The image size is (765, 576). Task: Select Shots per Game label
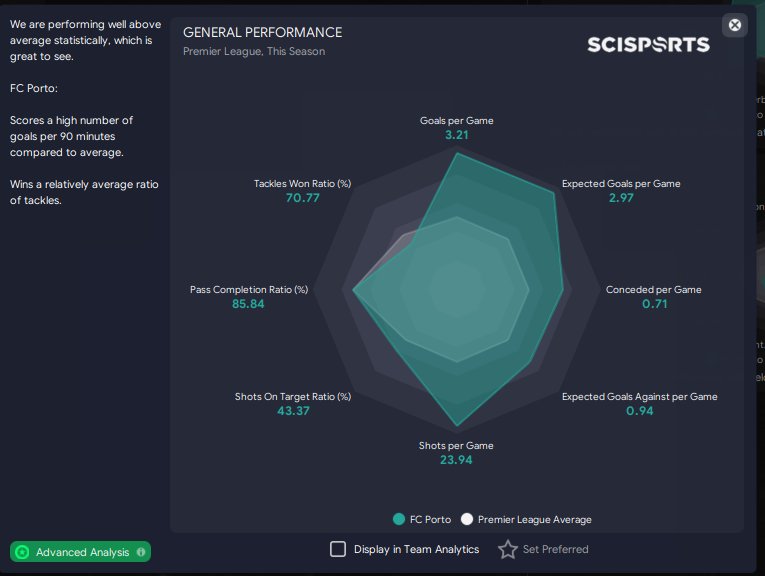(x=456, y=445)
